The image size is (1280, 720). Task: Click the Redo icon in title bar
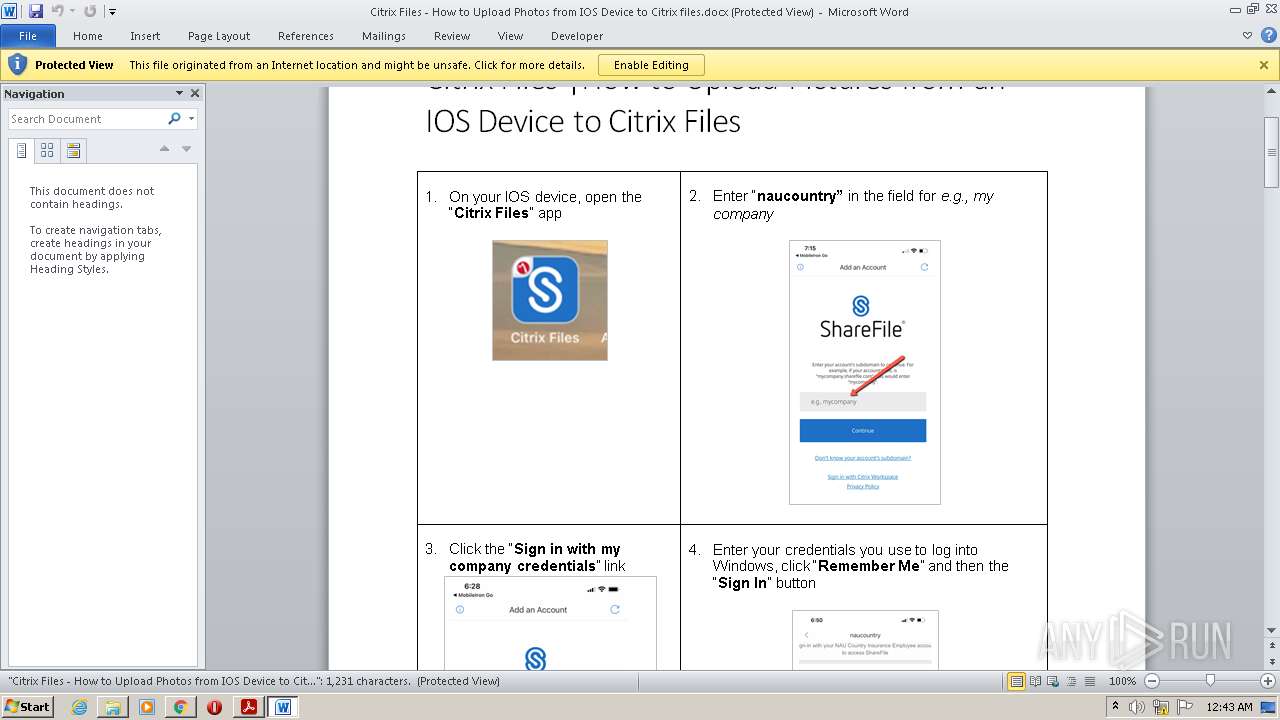pyautogui.click(x=90, y=11)
